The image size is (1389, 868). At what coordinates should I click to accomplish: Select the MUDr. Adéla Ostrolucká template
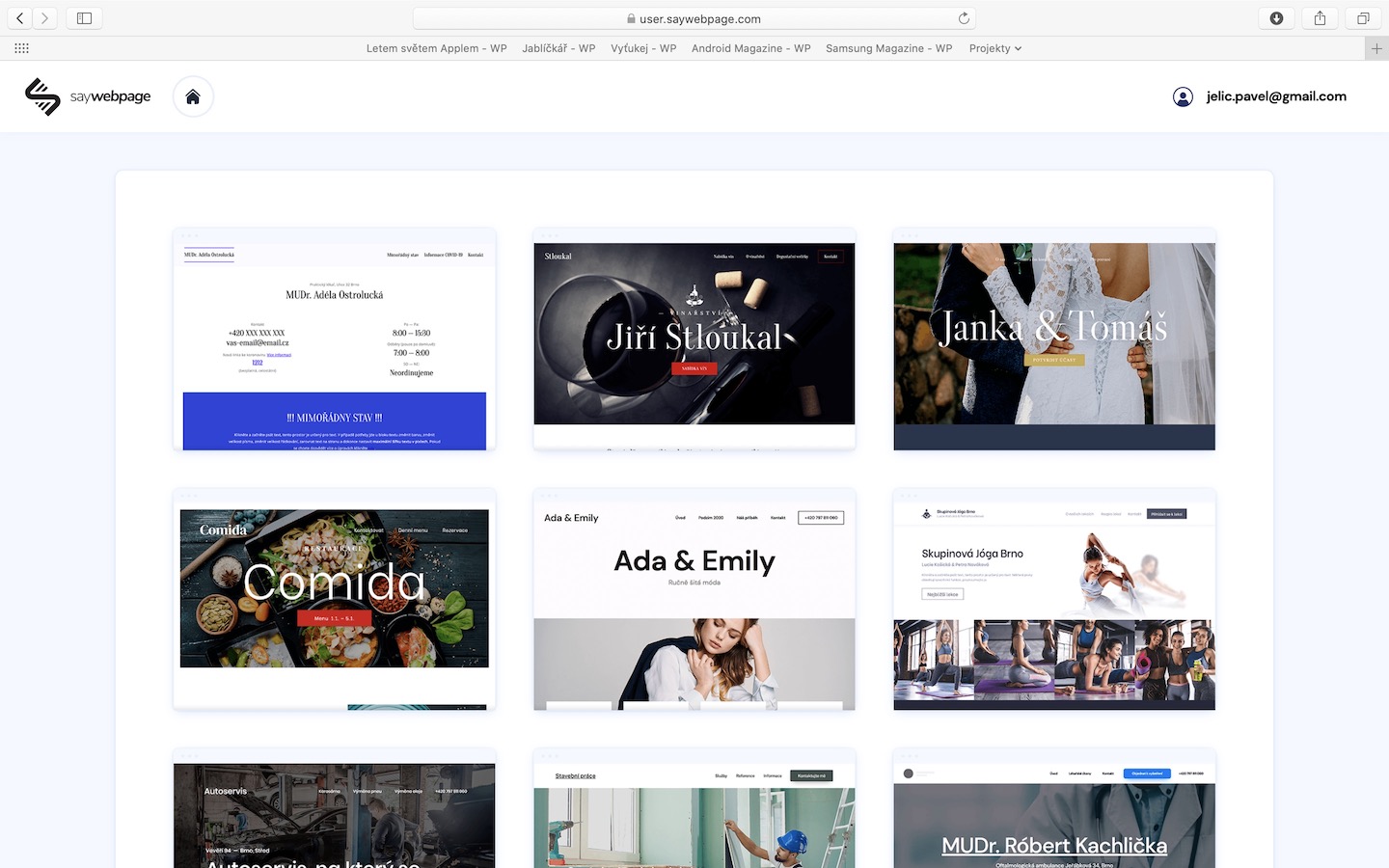tap(335, 339)
